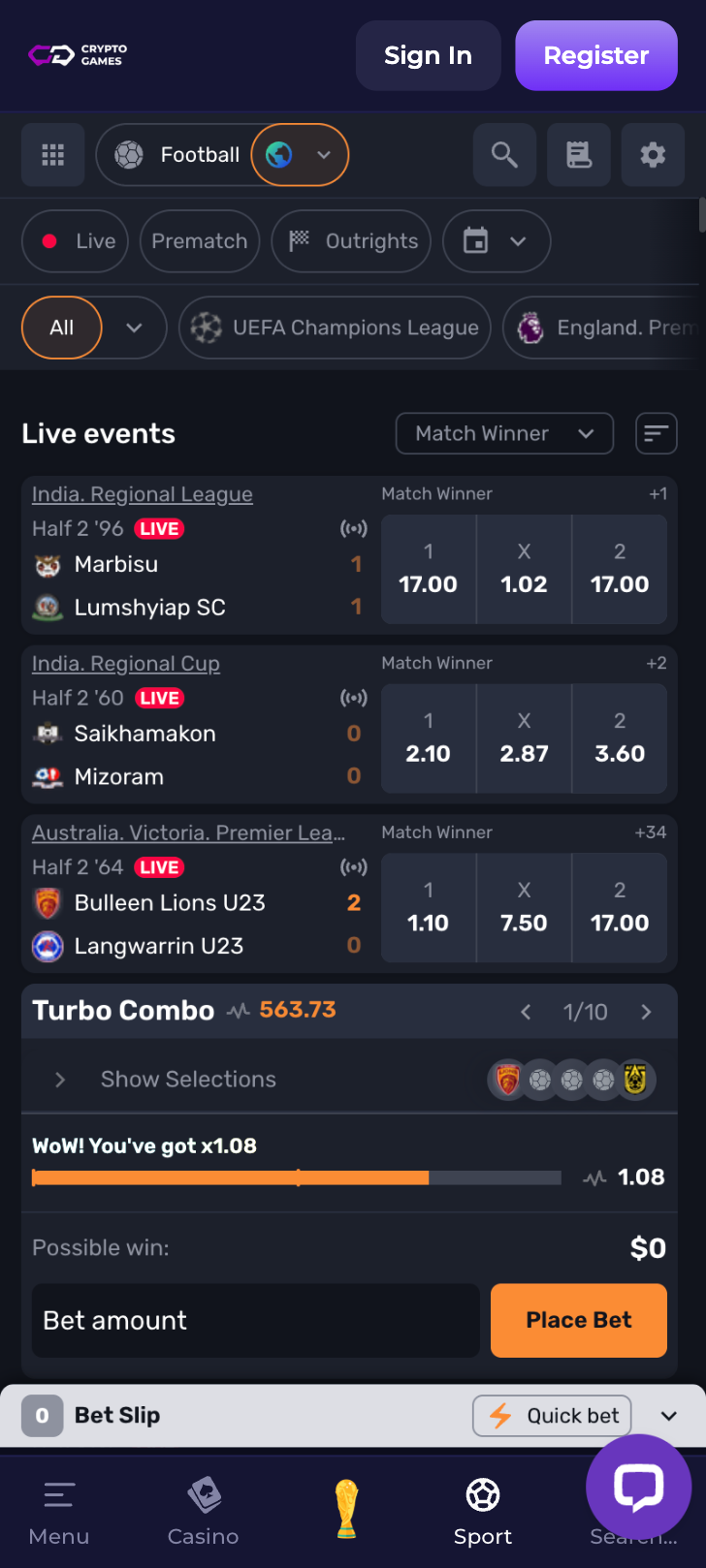This screenshot has height=1568, width=706.
Task: Click the search magnifier icon
Action: pyautogui.click(x=504, y=155)
